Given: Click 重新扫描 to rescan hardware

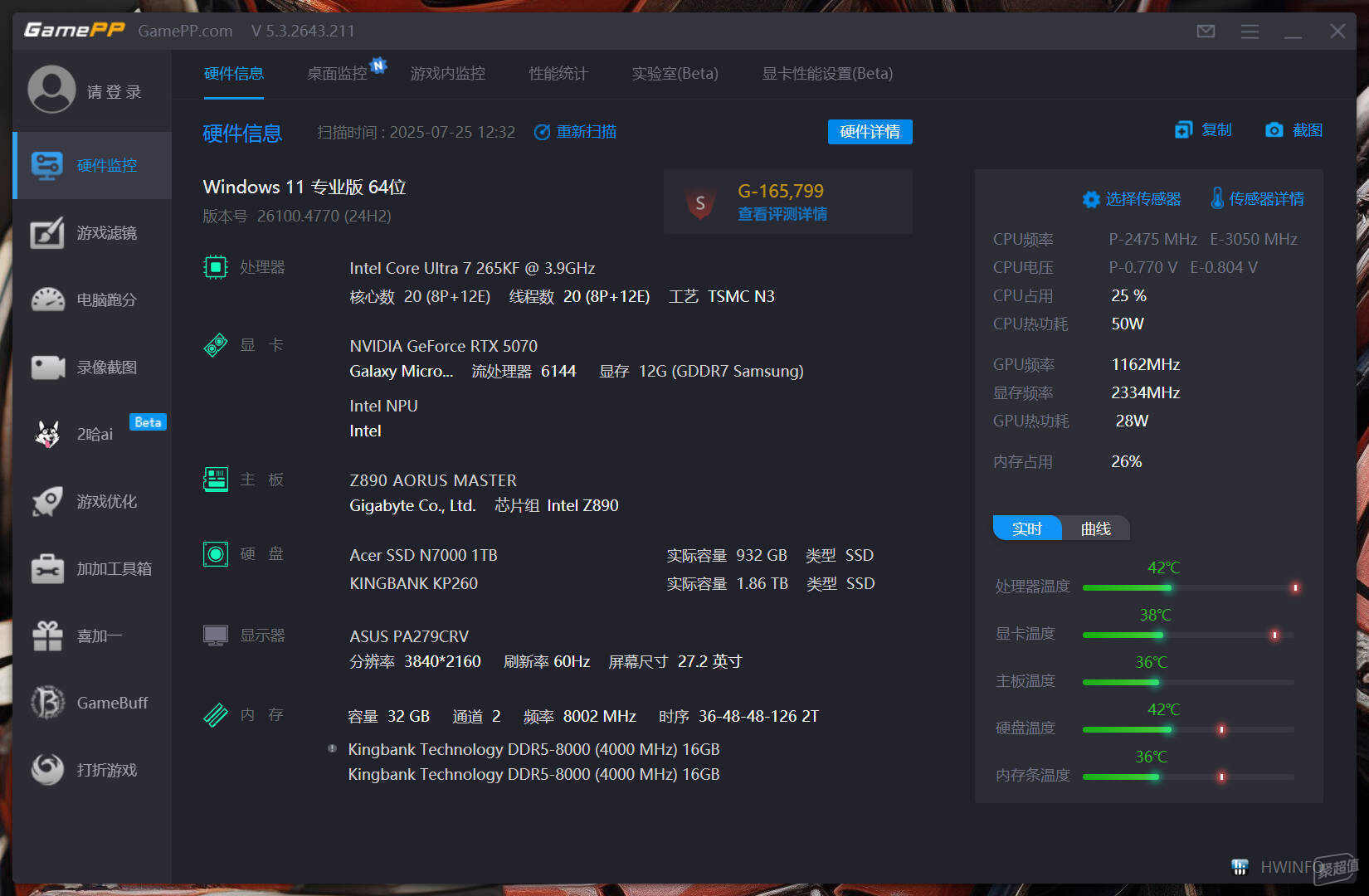Looking at the screenshot, I should pos(576,132).
